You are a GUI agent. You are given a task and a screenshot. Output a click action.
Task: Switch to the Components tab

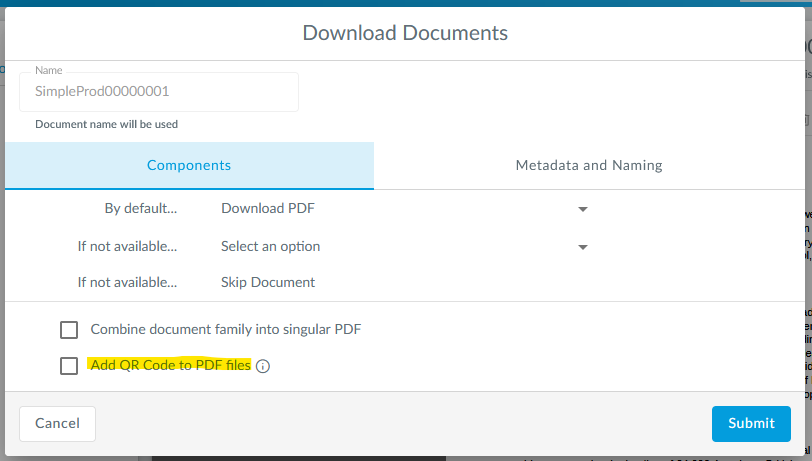(189, 165)
